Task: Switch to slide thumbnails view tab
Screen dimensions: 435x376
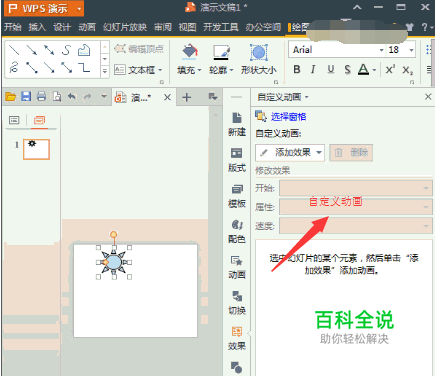Action: [x=39, y=120]
